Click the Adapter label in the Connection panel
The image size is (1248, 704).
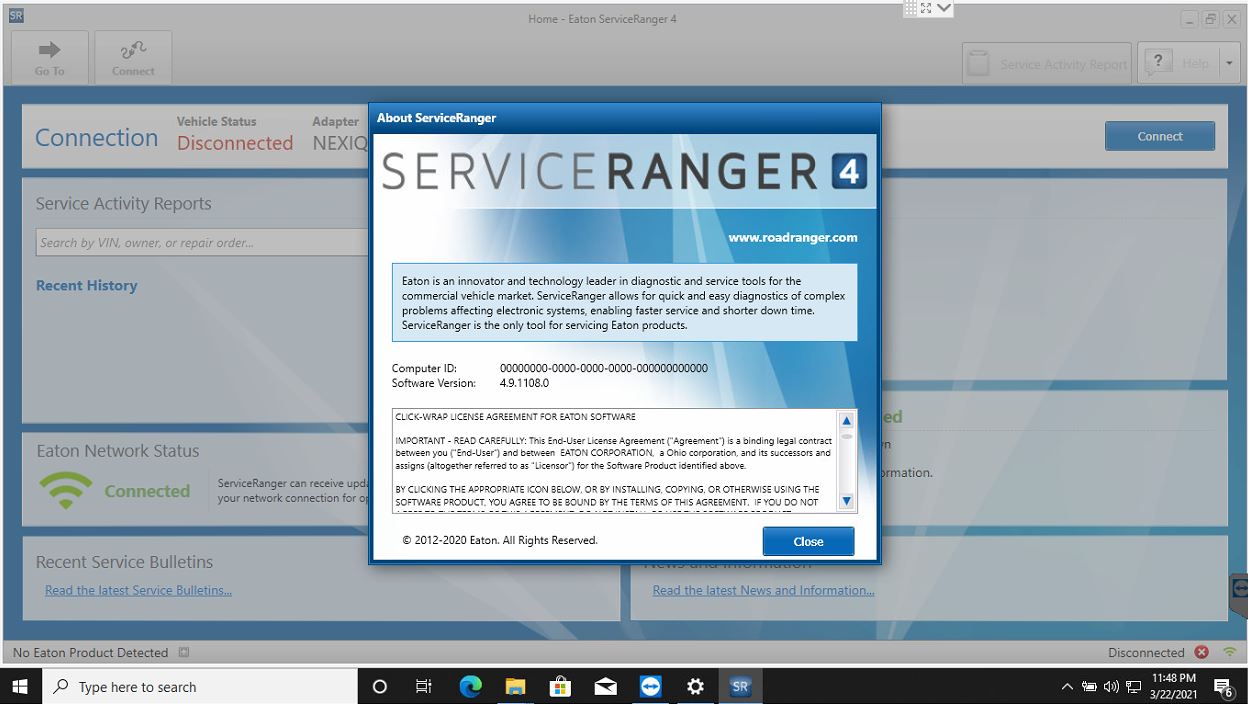pyautogui.click(x=336, y=121)
